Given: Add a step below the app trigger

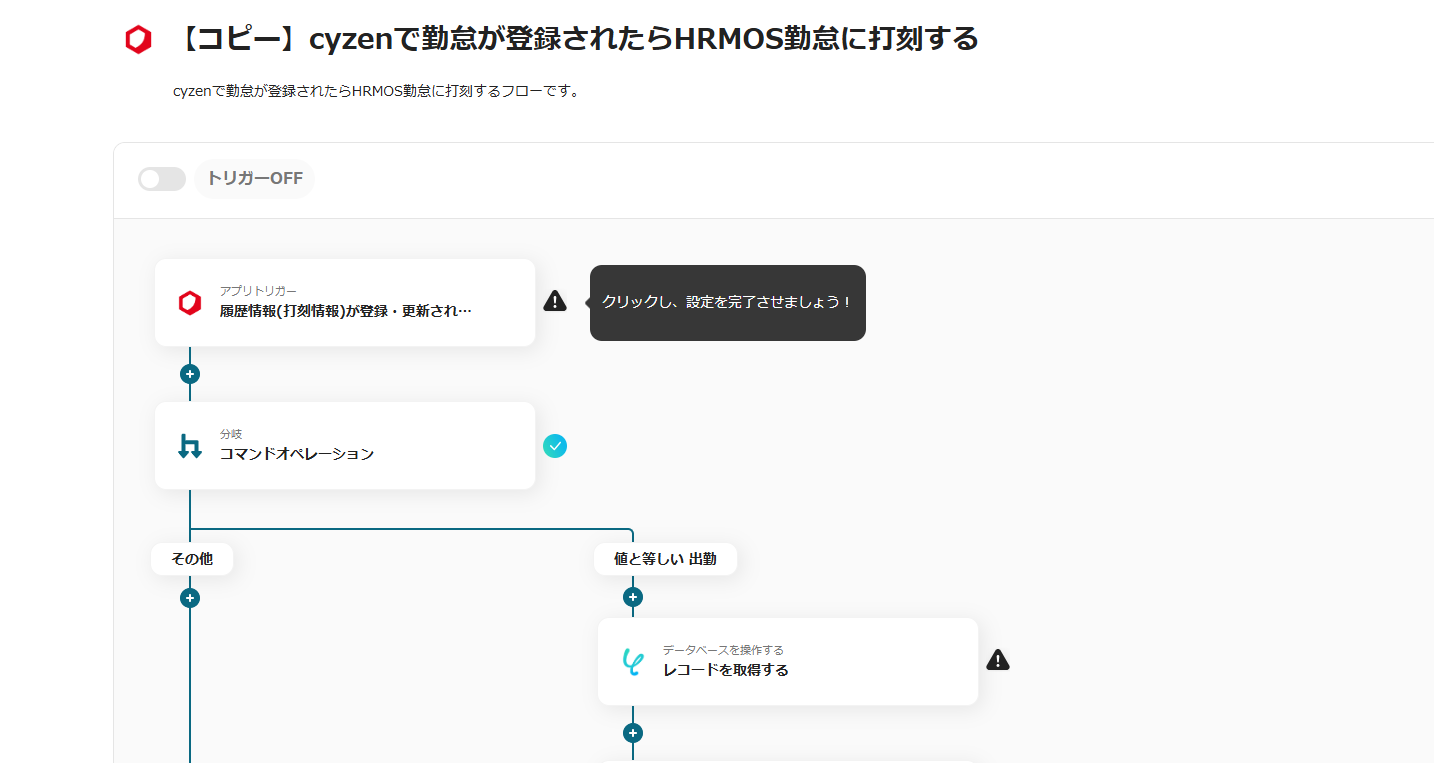Looking at the screenshot, I should (190, 374).
